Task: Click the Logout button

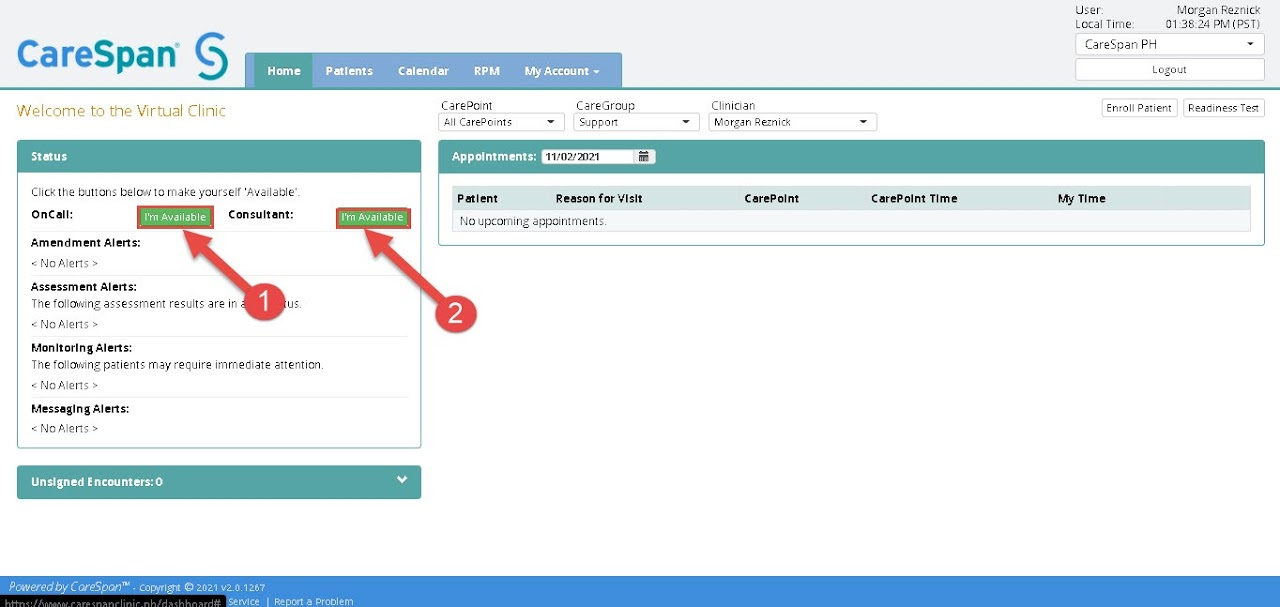Action: click(1169, 70)
